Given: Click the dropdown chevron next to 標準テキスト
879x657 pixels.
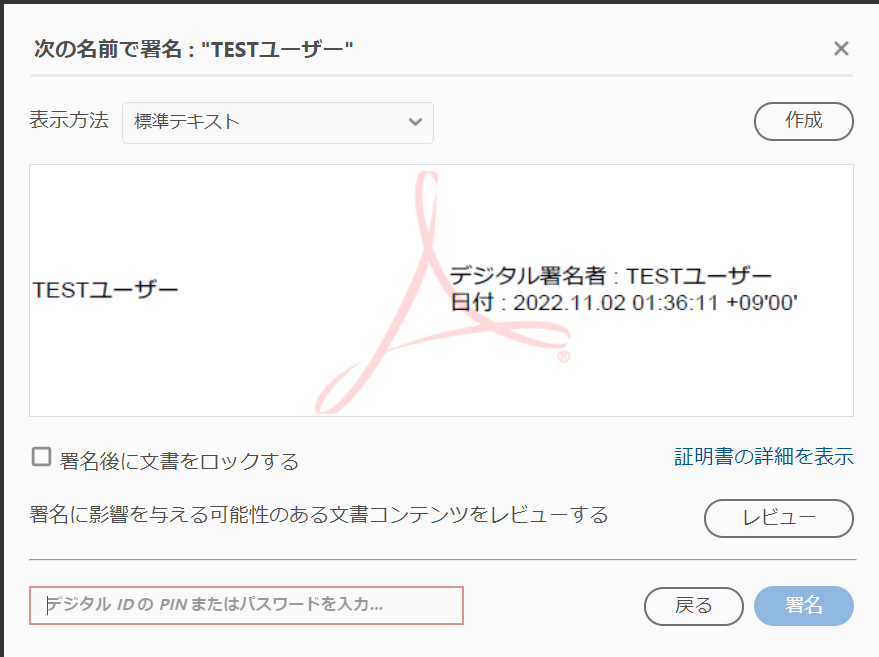Looking at the screenshot, I should tap(416, 122).
